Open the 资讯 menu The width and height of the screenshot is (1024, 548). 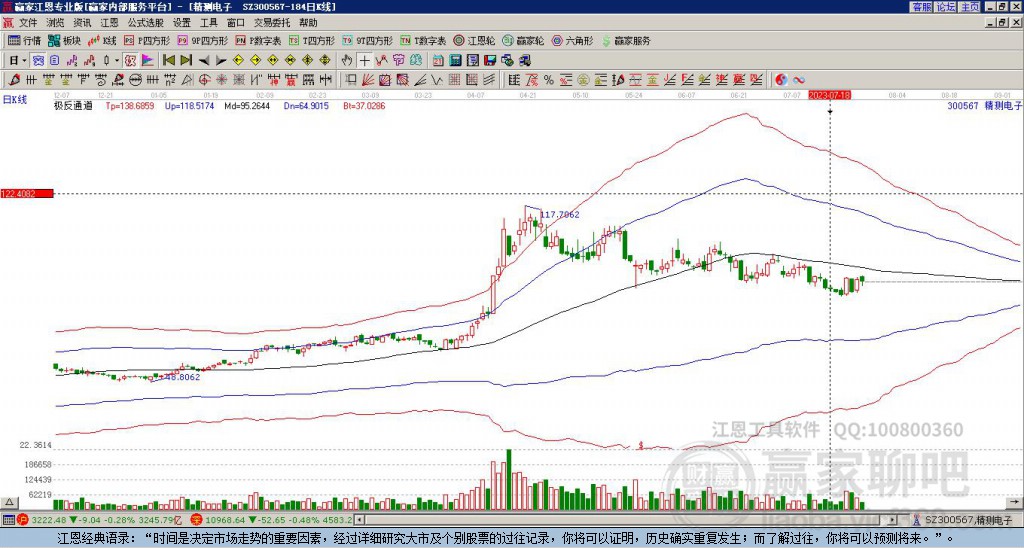[82, 23]
